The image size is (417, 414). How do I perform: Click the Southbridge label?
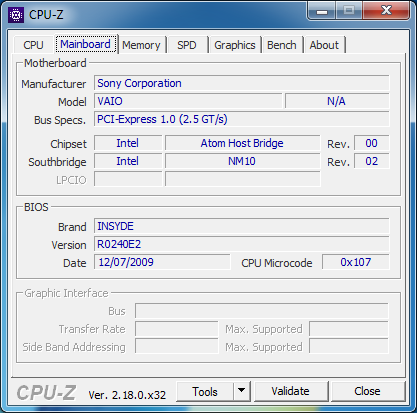click(x=57, y=162)
